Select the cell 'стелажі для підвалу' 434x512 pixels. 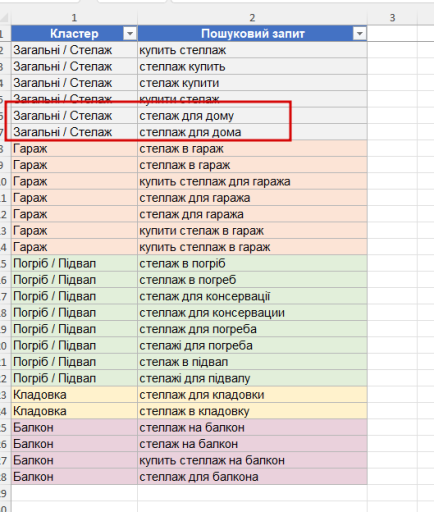click(x=252, y=378)
